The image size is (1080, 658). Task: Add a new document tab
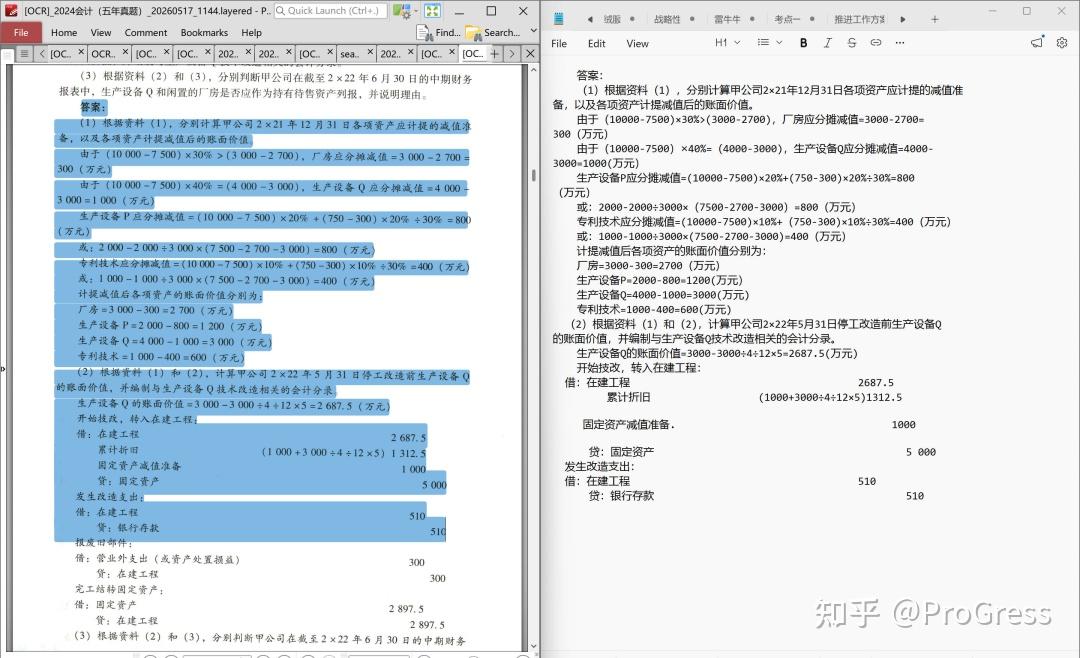click(495, 53)
